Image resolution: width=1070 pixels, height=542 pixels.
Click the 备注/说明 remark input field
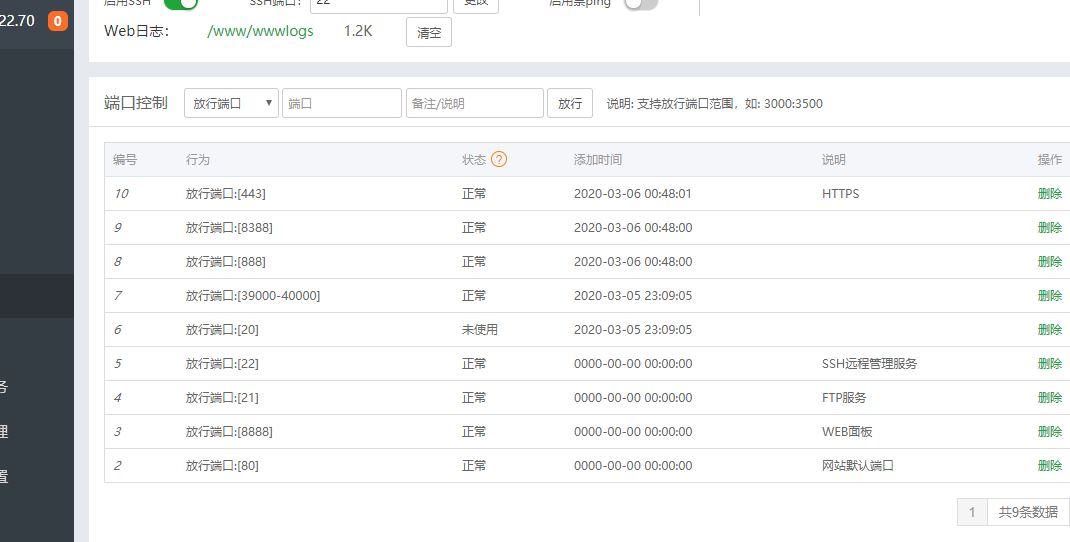(474, 103)
